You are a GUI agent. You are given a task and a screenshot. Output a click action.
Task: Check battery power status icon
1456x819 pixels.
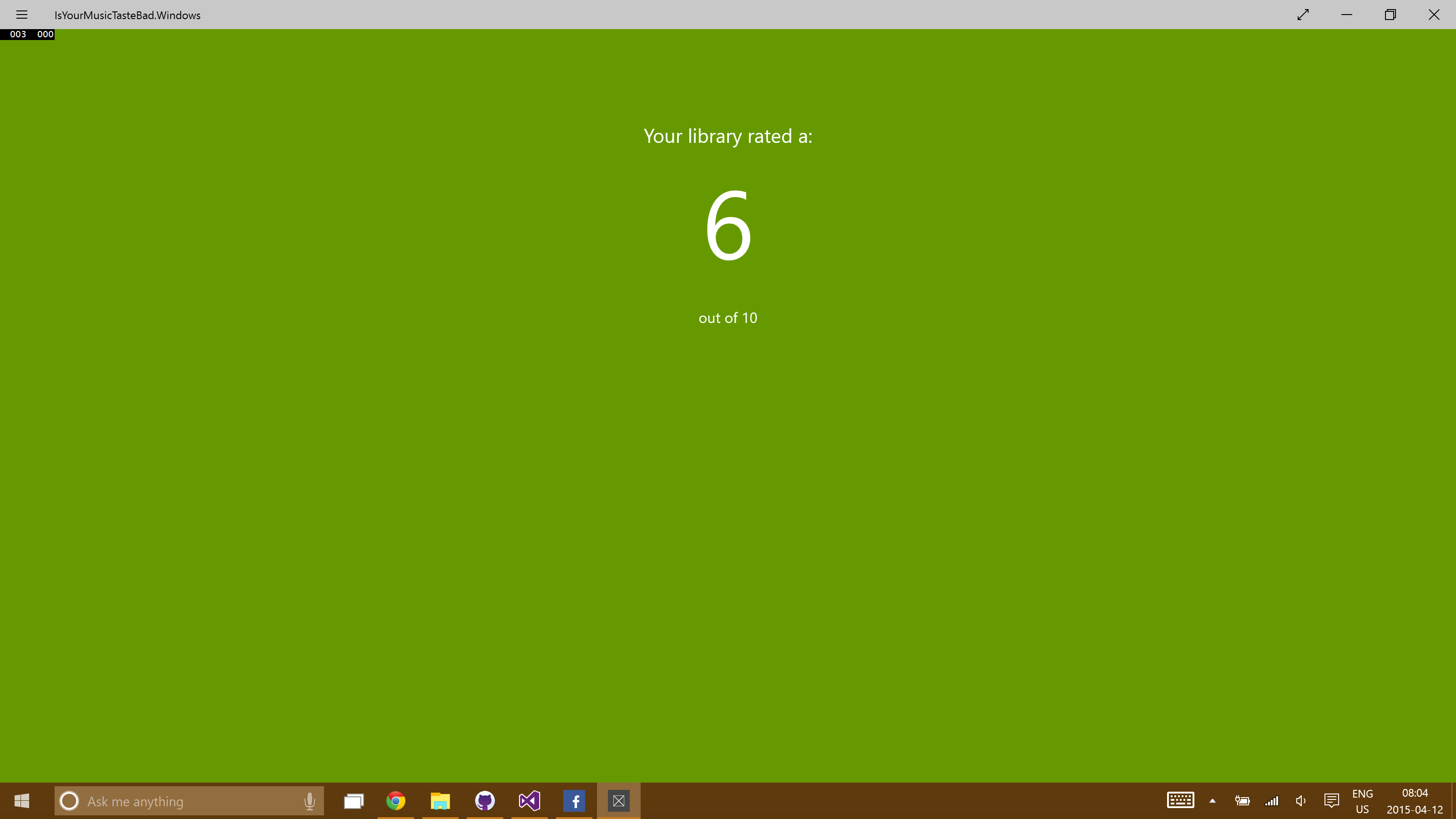[1242, 801]
